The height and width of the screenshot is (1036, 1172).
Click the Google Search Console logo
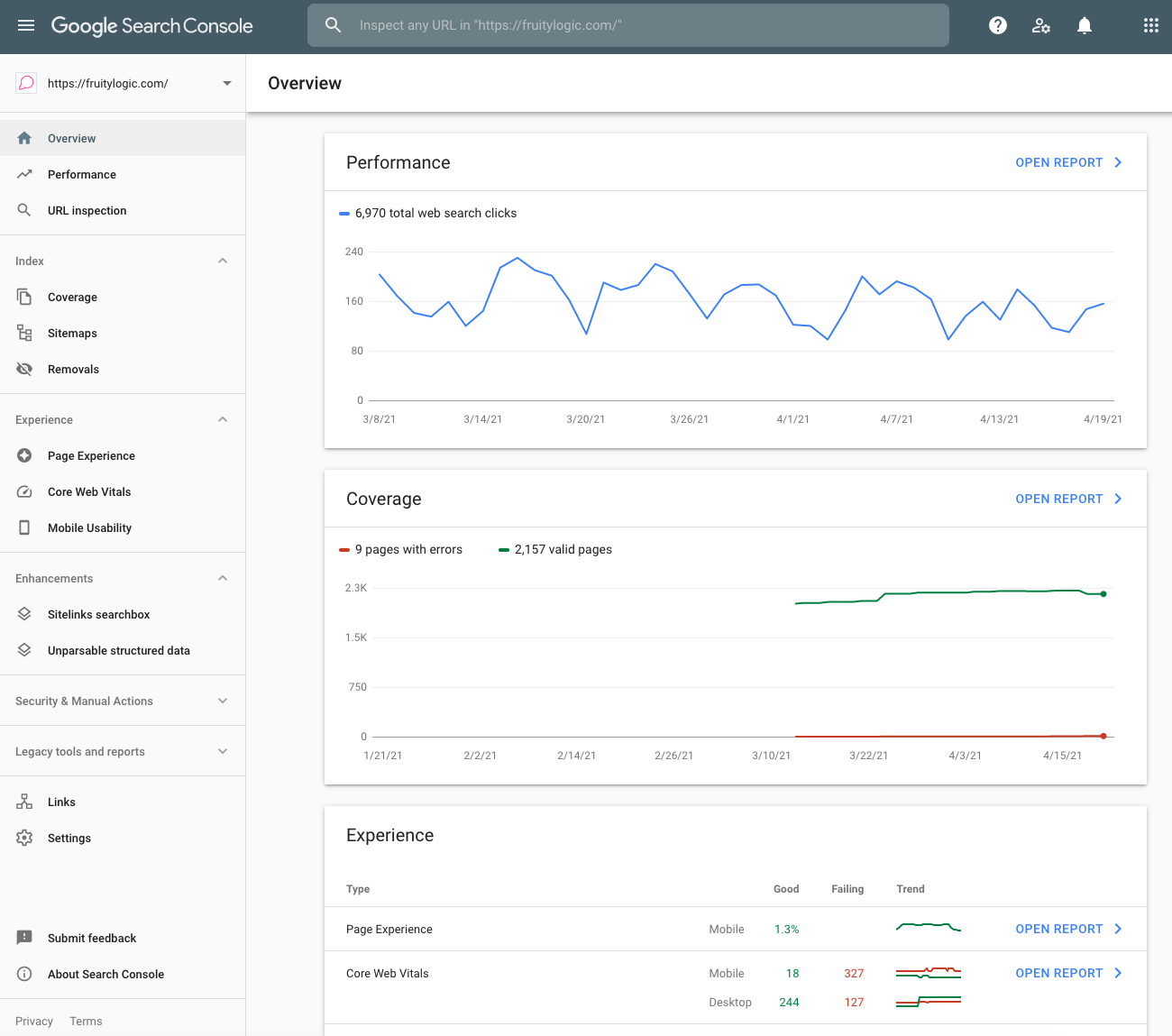[151, 25]
